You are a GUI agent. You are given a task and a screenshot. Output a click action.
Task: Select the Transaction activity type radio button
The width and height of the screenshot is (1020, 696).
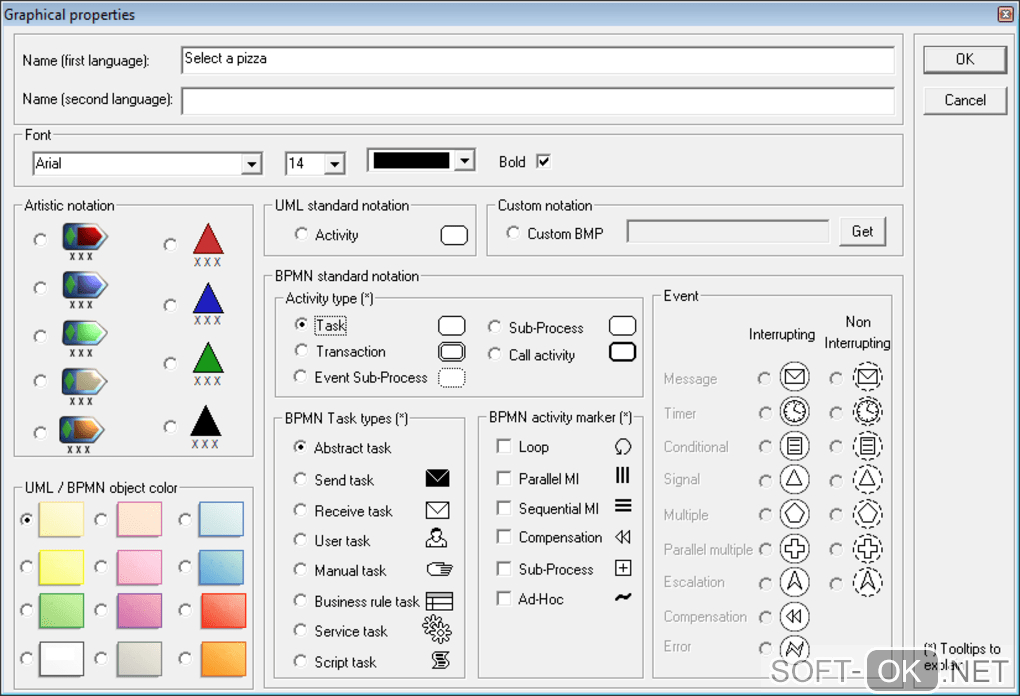(x=301, y=351)
